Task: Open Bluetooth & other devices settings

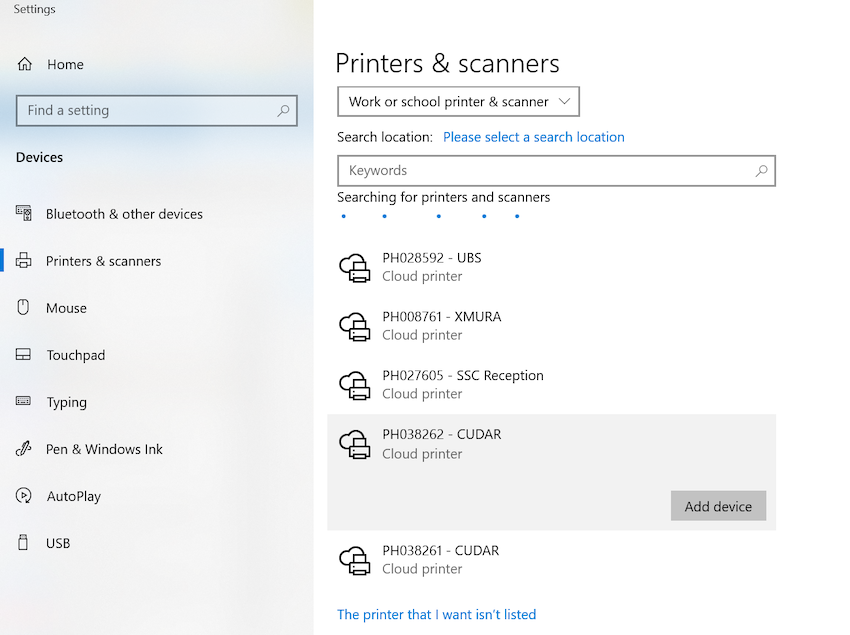Action: pyautogui.click(x=124, y=214)
